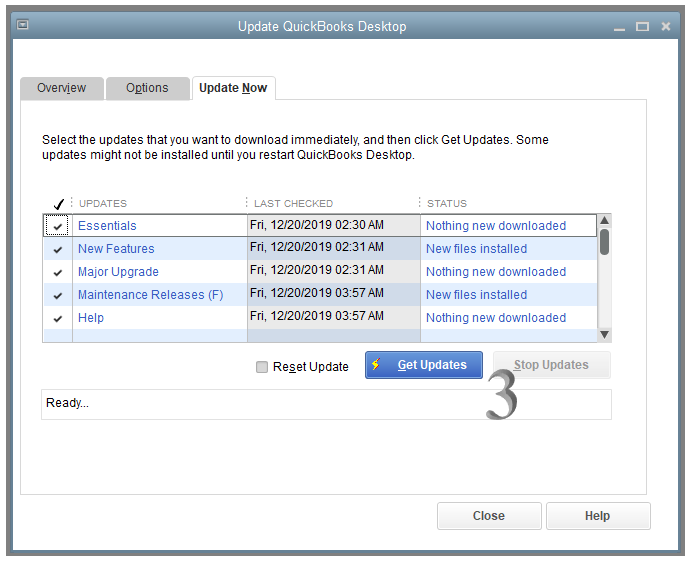Viewport: 690px width, 562px height.
Task: Click the LAST CHECKED column header
Action: 294,203
